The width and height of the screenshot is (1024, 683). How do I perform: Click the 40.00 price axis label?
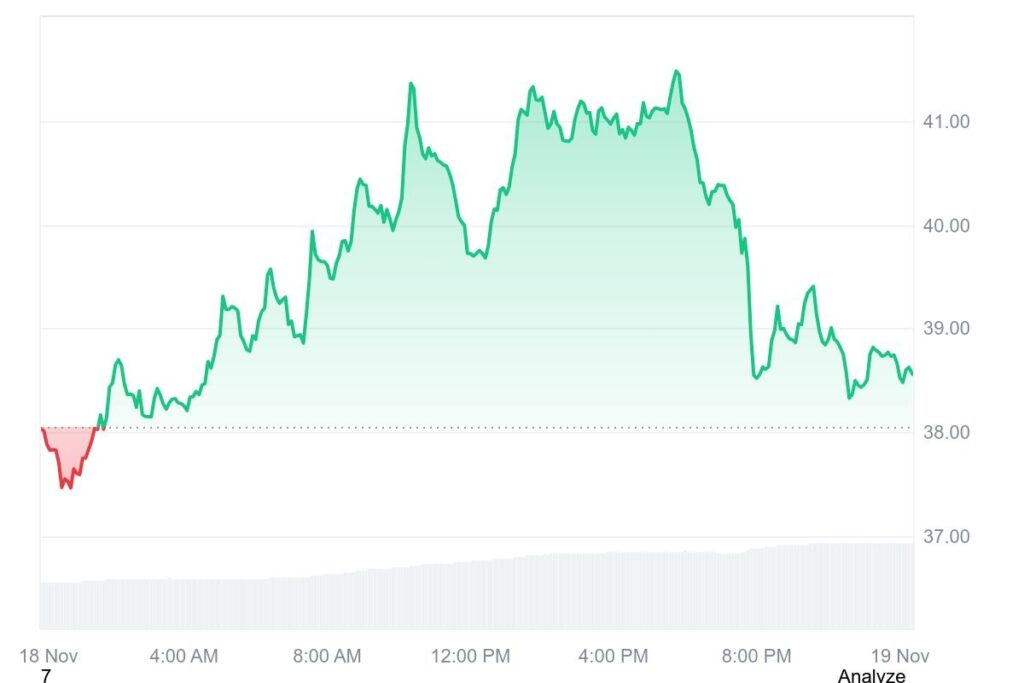pyautogui.click(x=947, y=226)
